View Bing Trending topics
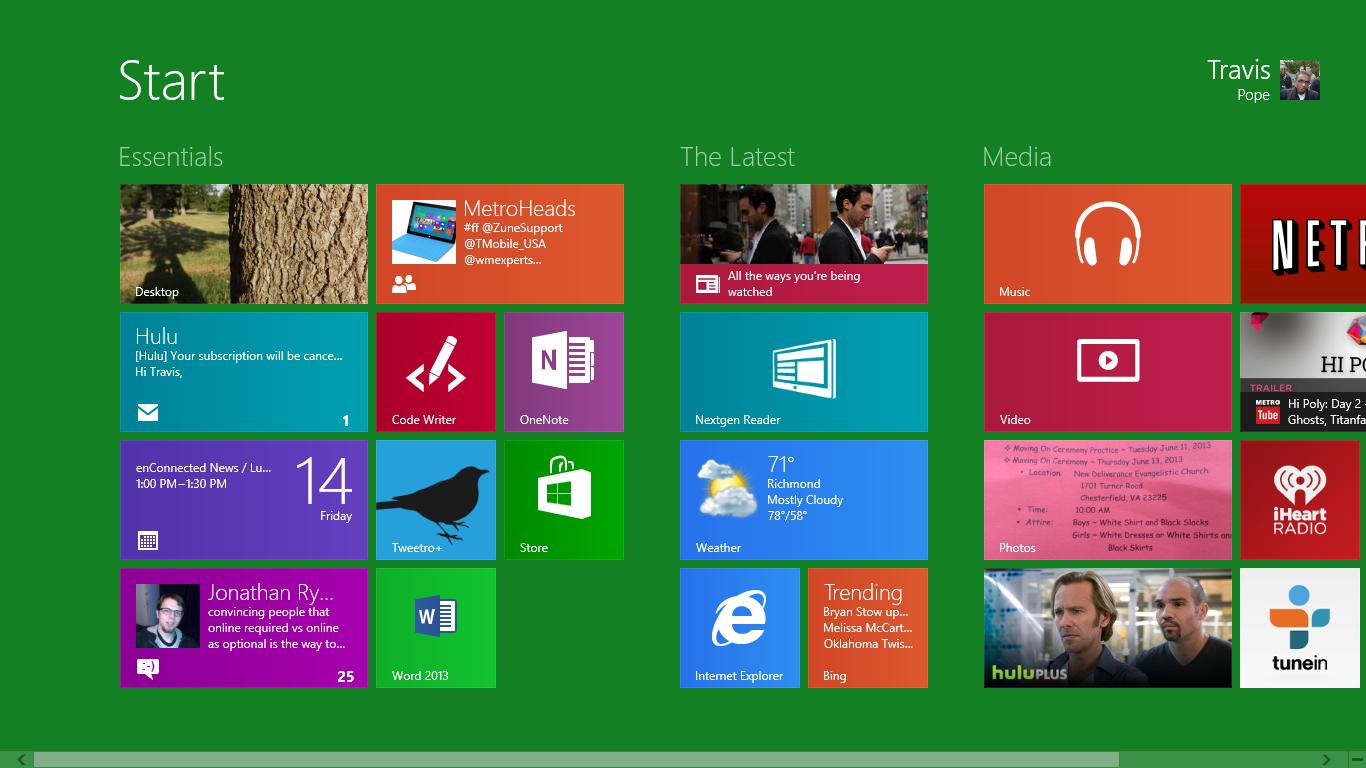1366x768 pixels. [867, 627]
